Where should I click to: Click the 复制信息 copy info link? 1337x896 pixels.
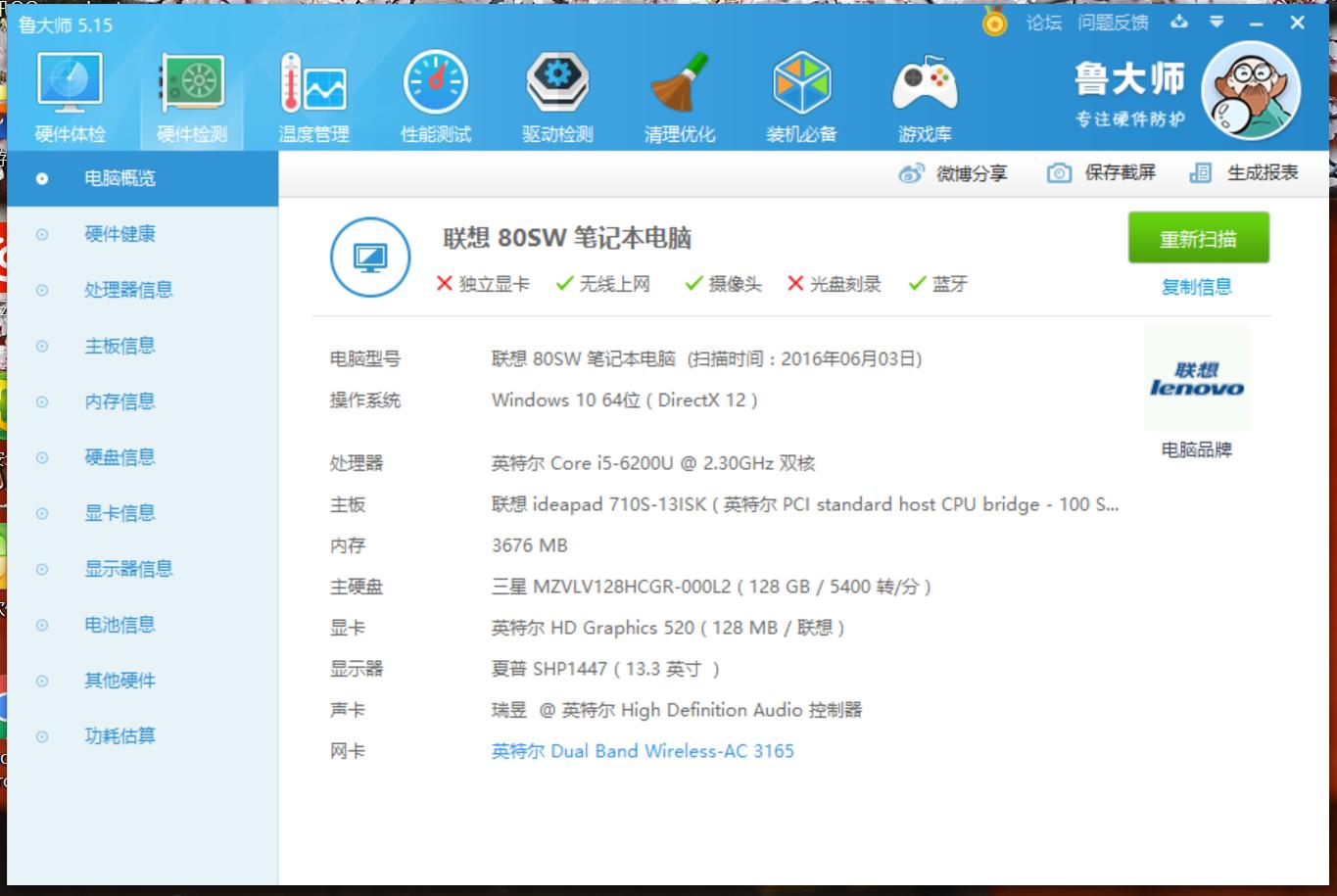tap(1196, 287)
